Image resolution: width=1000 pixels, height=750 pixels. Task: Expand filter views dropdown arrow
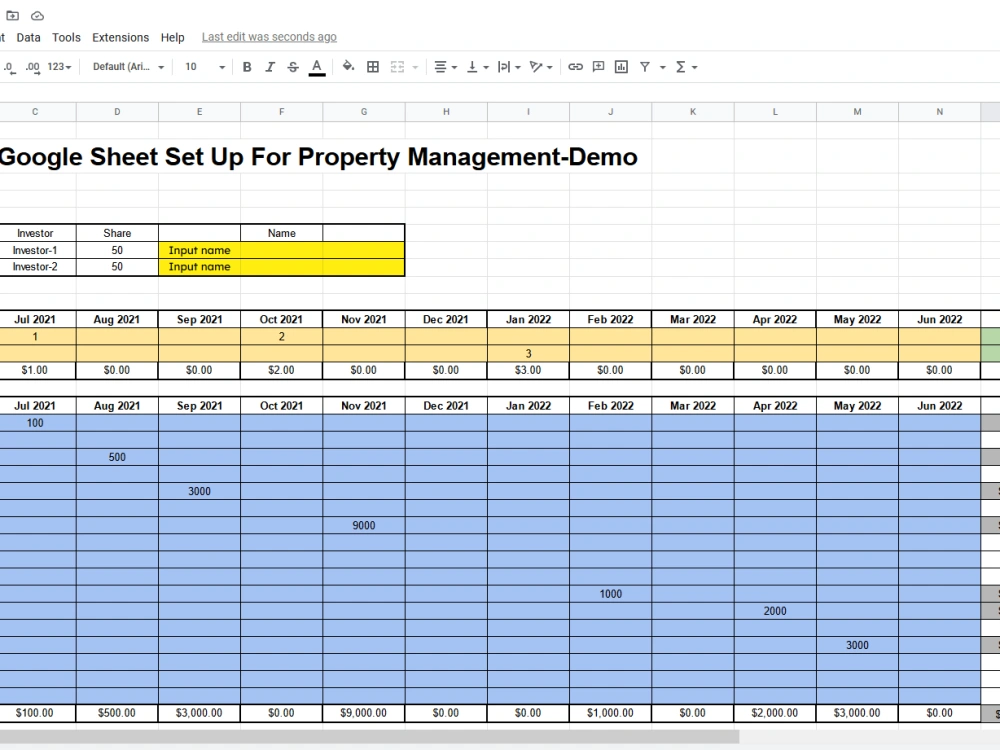[x=663, y=67]
